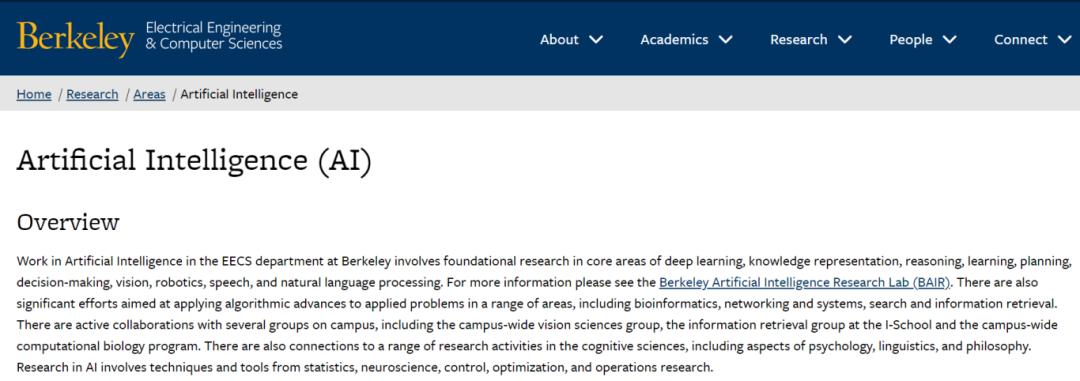Click the Artificial Intelligence (AI) page title
Image resolution: width=1080 pixels, height=381 pixels.
coord(194,162)
